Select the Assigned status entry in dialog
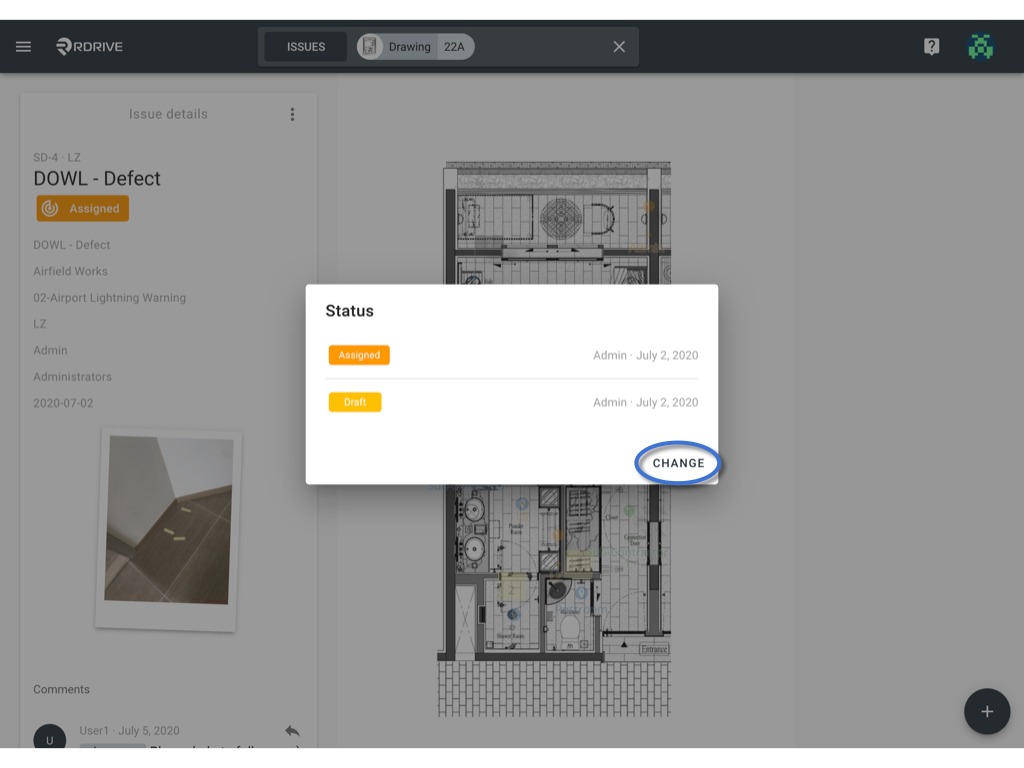The width and height of the screenshot is (1024, 768). click(x=359, y=355)
